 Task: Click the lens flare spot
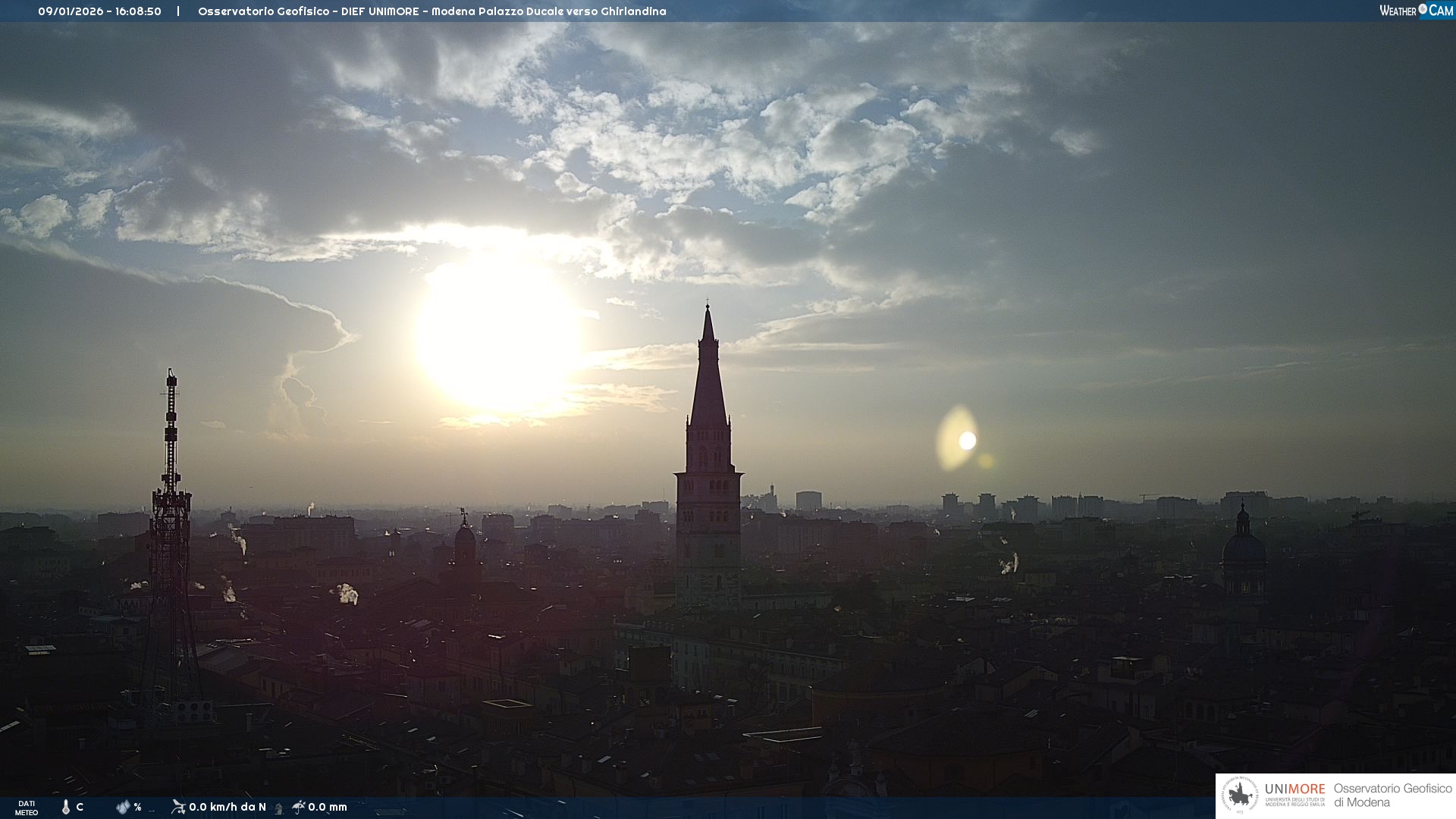(966, 441)
